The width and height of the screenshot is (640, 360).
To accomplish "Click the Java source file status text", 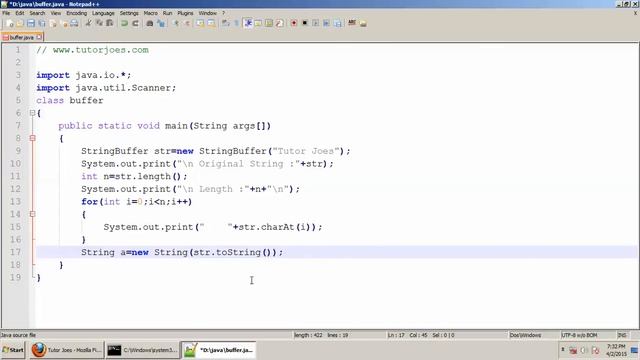I will [18, 335].
